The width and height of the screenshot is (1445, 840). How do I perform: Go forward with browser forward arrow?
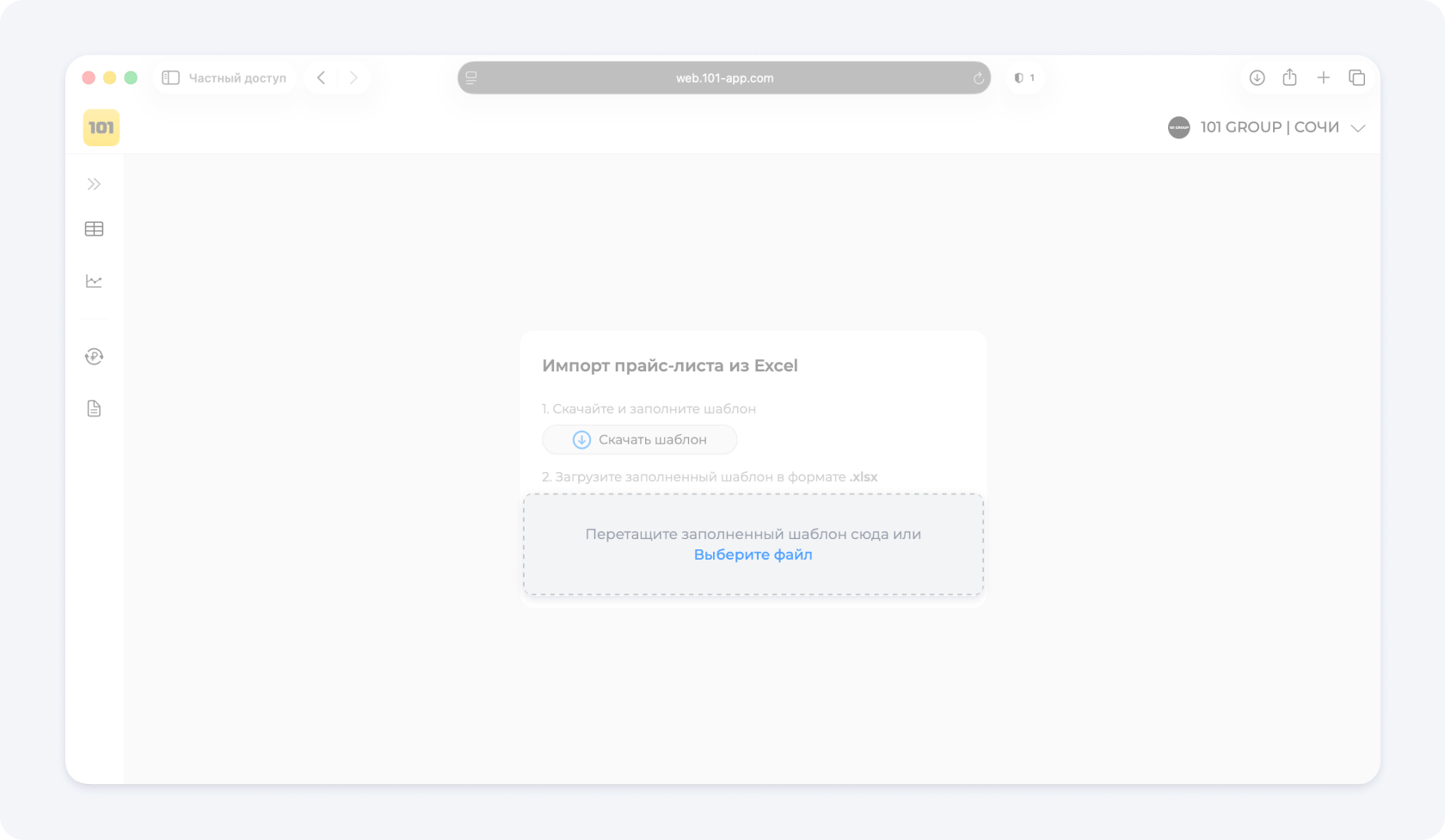pyautogui.click(x=354, y=78)
